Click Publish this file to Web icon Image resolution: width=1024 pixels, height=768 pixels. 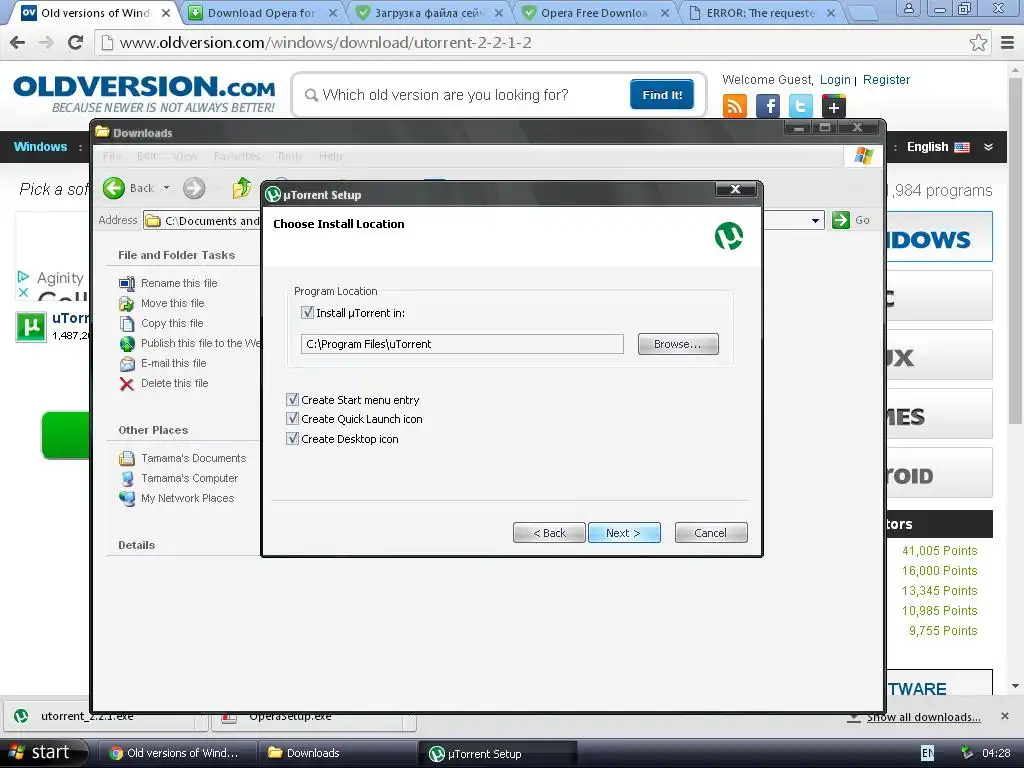tap(127, 344)
